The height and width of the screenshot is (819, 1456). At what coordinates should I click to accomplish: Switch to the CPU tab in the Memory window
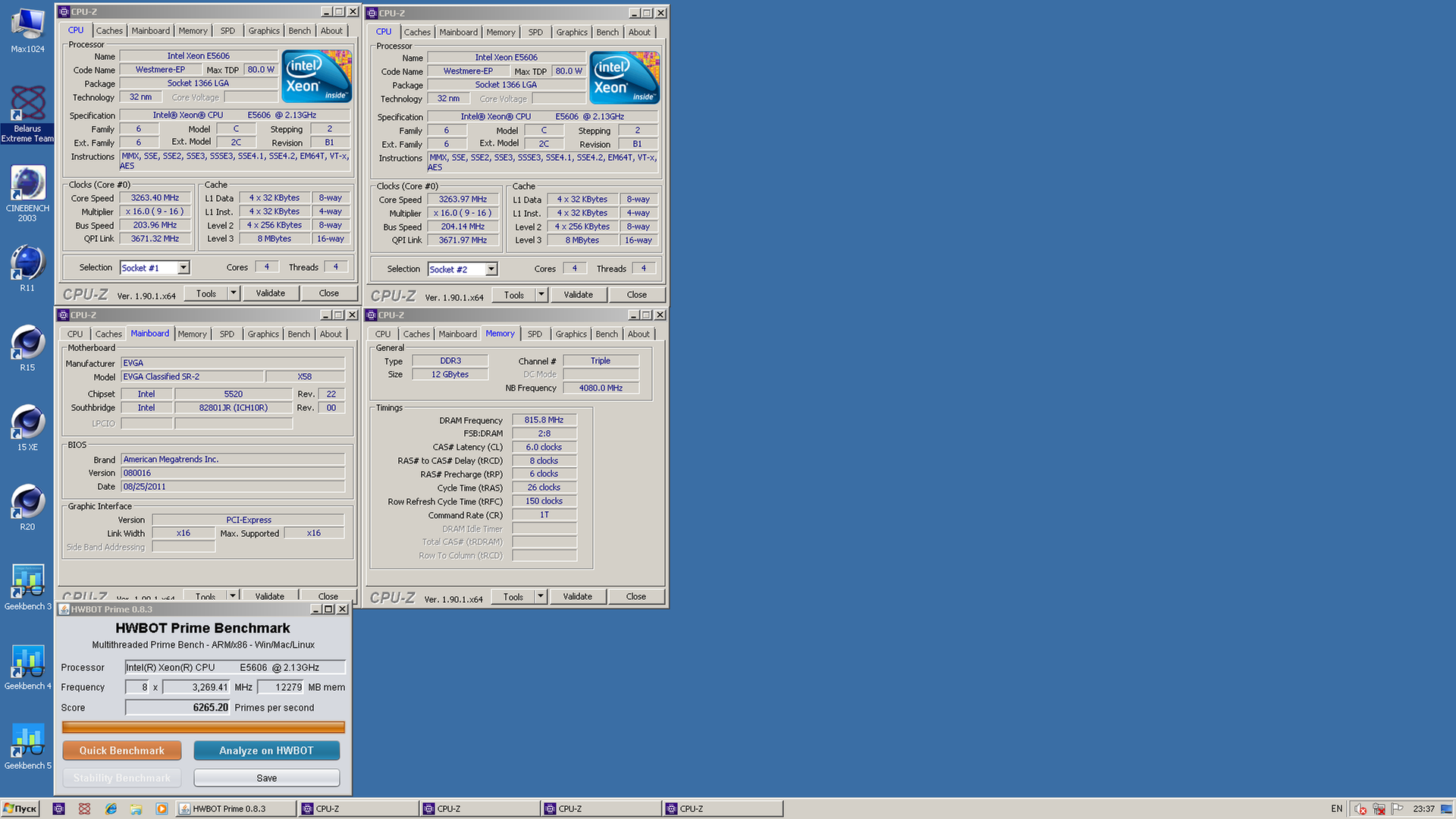point(383,334)
